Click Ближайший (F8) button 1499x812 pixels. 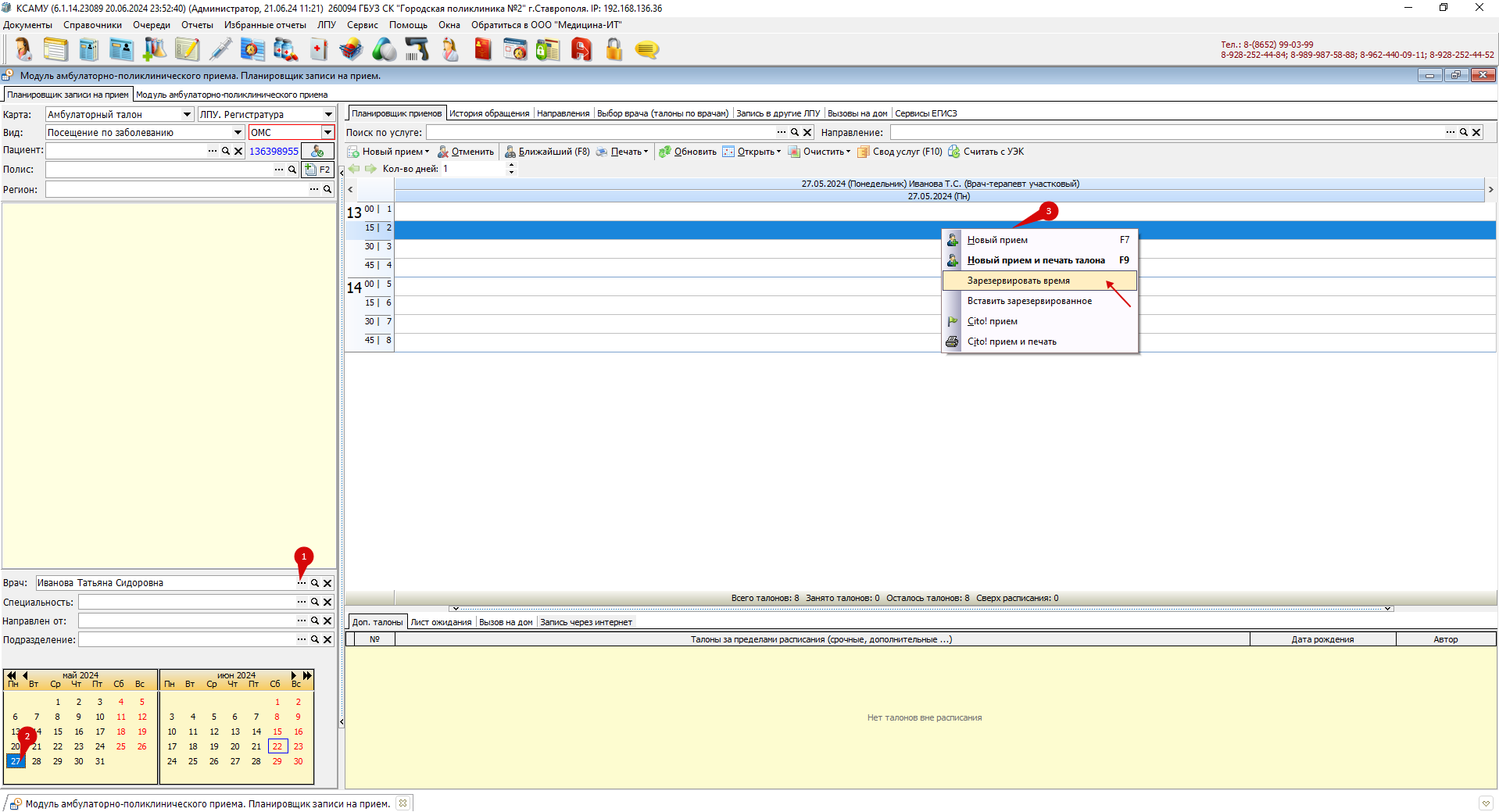[547, 152]
